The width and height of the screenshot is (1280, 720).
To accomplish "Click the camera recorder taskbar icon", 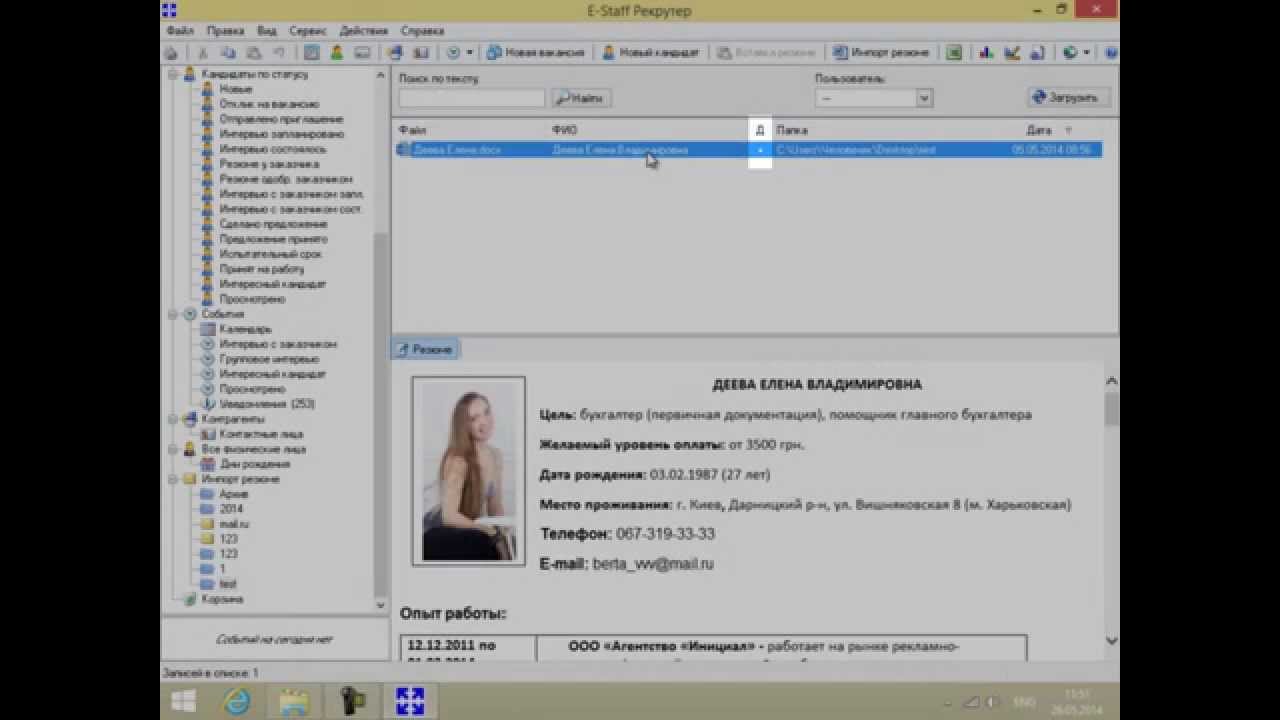I will point(352,701).
